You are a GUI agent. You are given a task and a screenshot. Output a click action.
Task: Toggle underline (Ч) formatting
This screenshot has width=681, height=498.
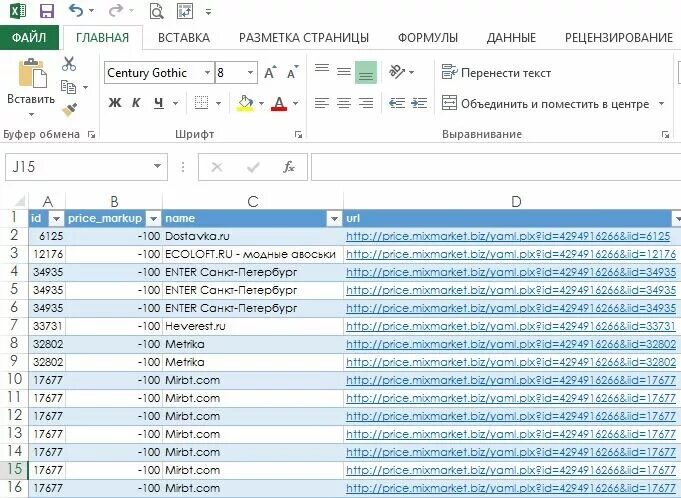point(159,103)
